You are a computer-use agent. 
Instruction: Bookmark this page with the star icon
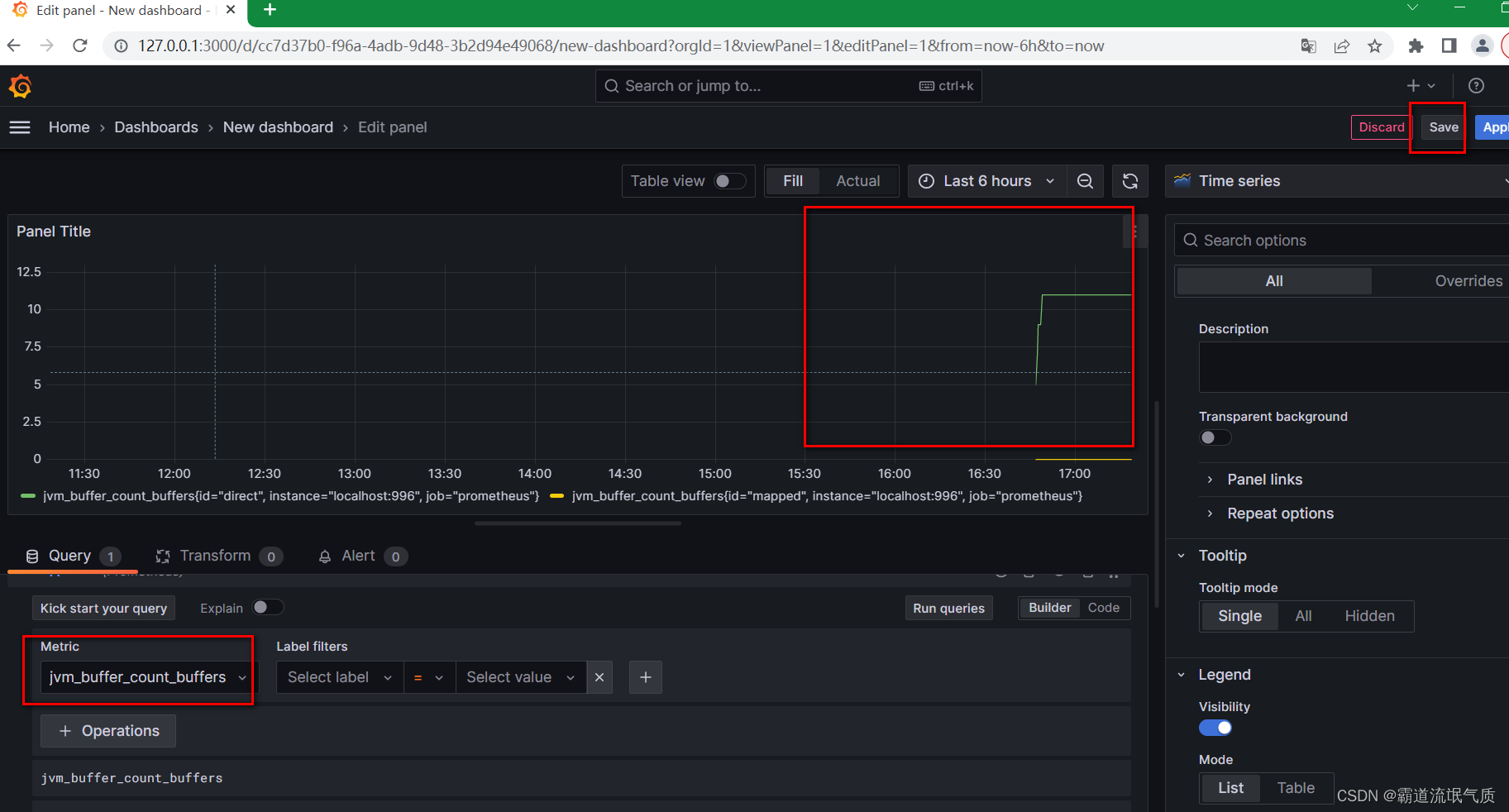1375,45
